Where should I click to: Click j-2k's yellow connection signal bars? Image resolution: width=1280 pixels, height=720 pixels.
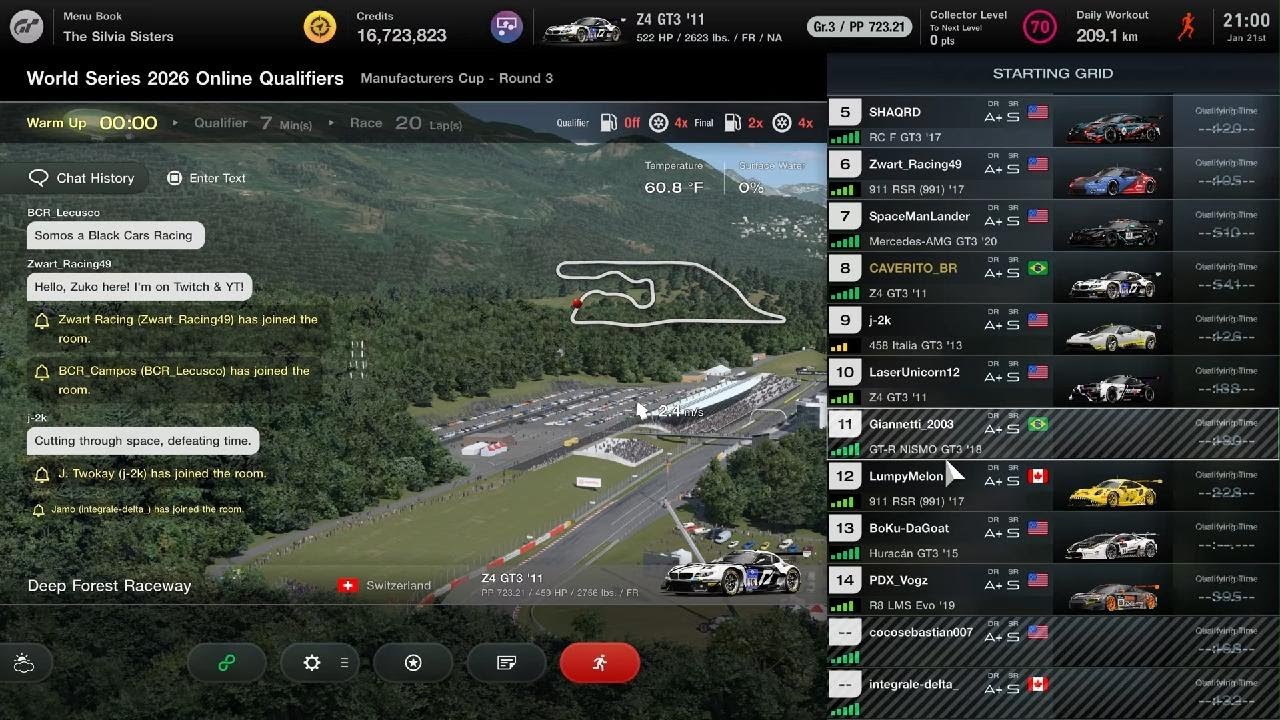tap(840, 346)
